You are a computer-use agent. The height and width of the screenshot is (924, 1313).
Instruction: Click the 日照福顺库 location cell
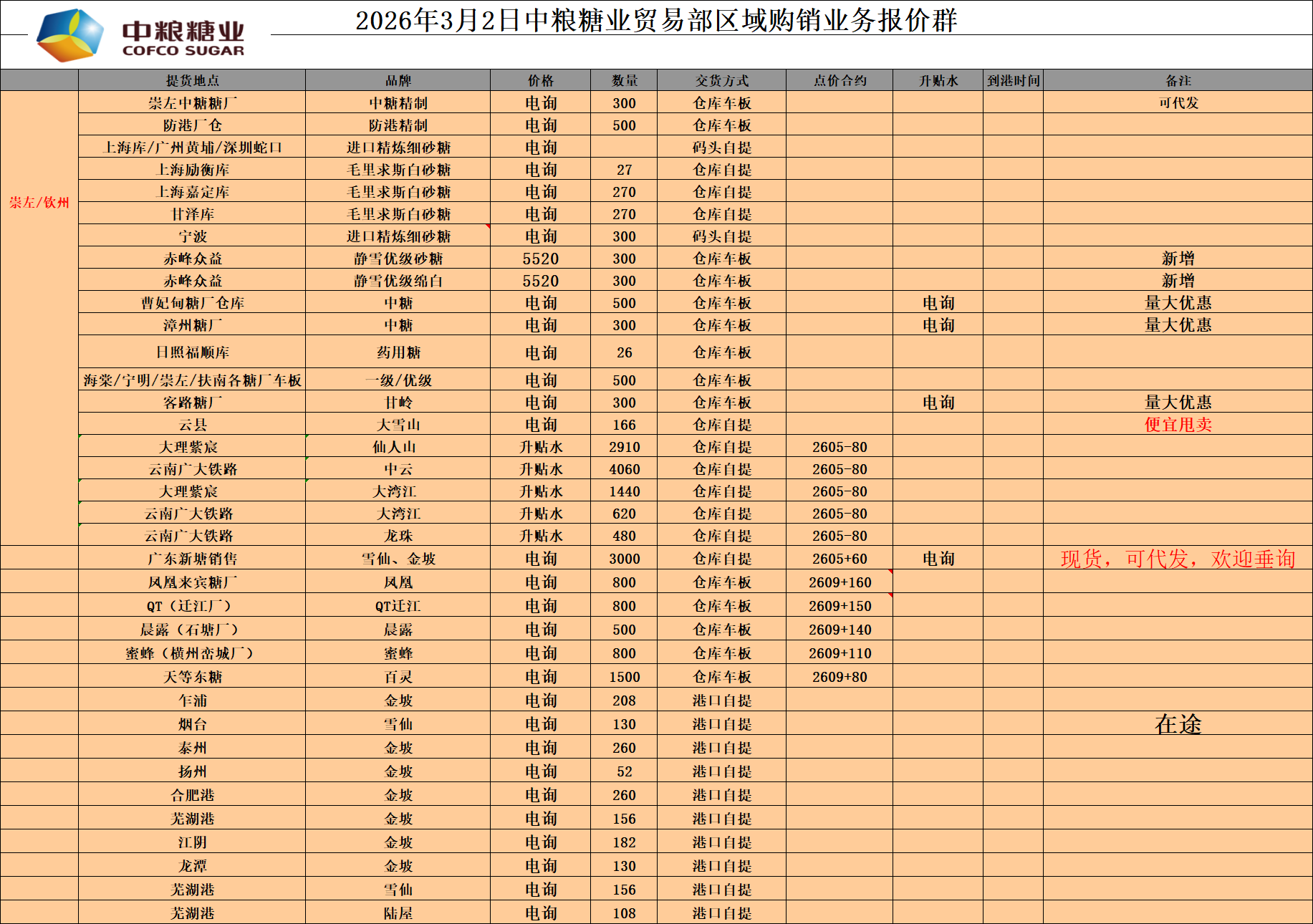coord(192,352)
